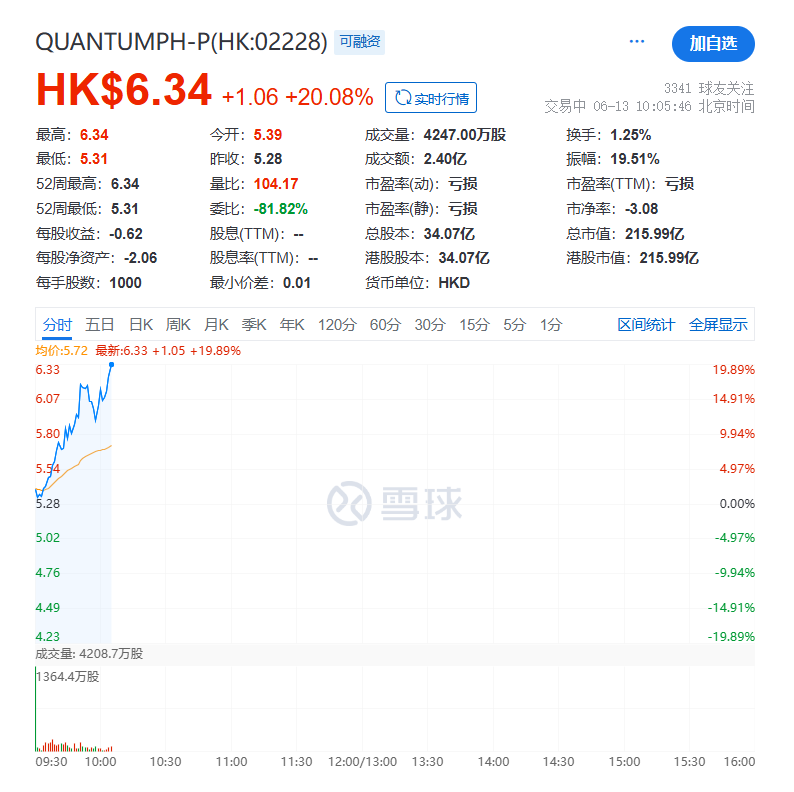Click 52周最高 6.34 value
The height and width of the screenshot is (792, 794).
coord(125,184)
